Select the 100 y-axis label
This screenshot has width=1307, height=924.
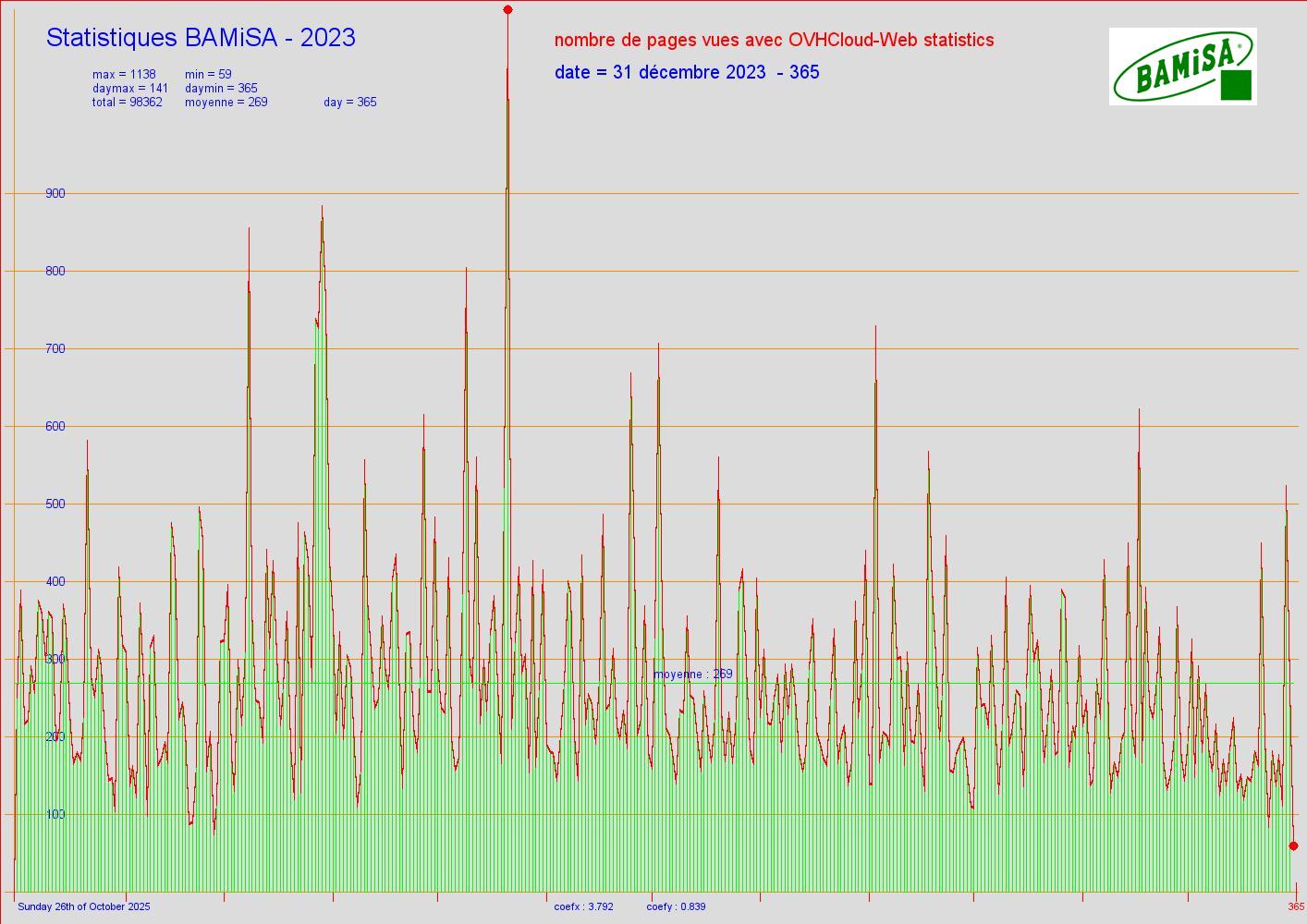[55, 814]
